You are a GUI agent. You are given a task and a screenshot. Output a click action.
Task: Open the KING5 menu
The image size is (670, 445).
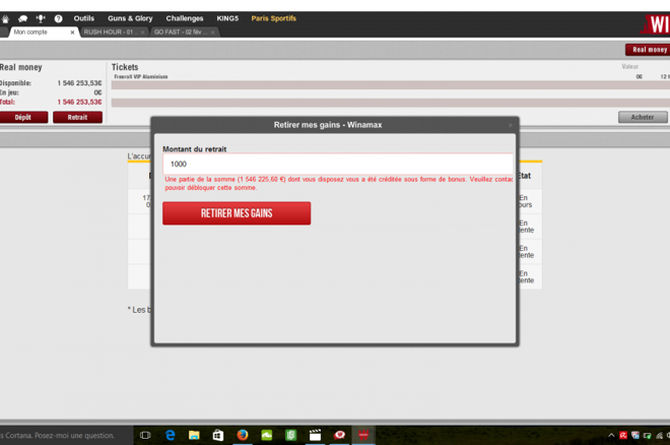[x=227, y=18]
